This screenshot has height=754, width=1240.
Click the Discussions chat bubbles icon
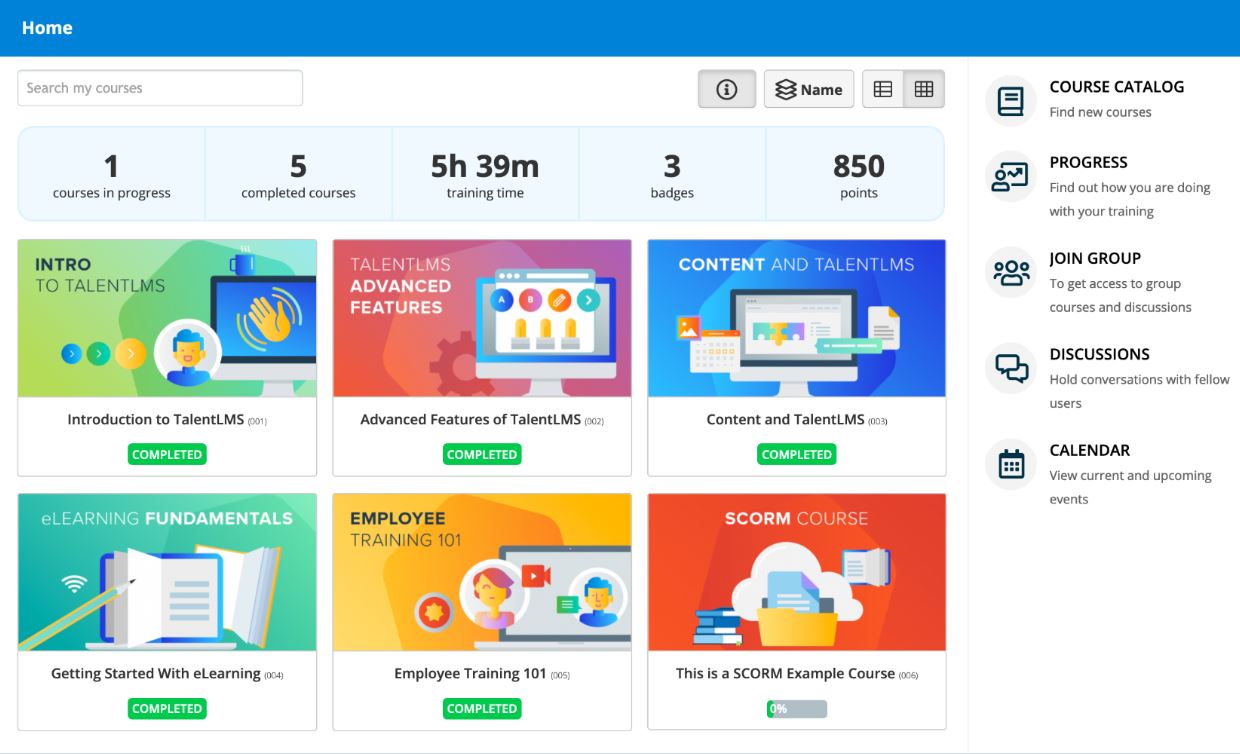coord(1011,369)
